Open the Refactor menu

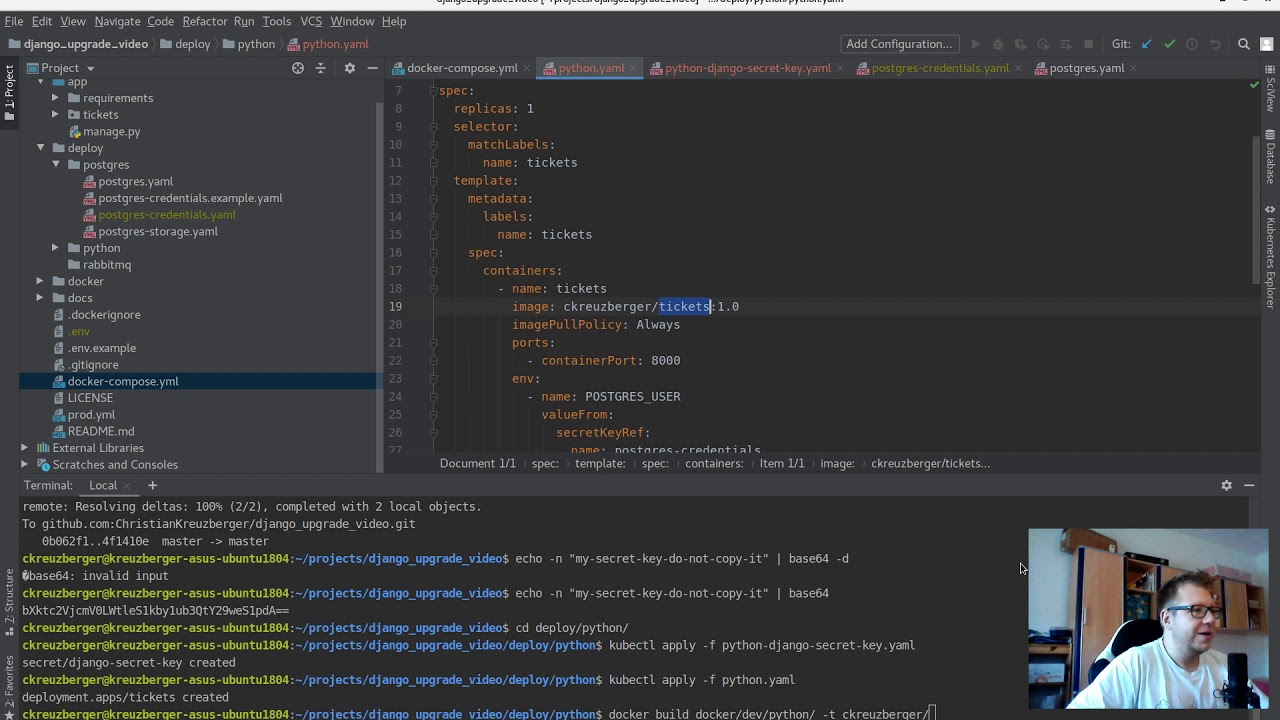(x=205, y=21)
